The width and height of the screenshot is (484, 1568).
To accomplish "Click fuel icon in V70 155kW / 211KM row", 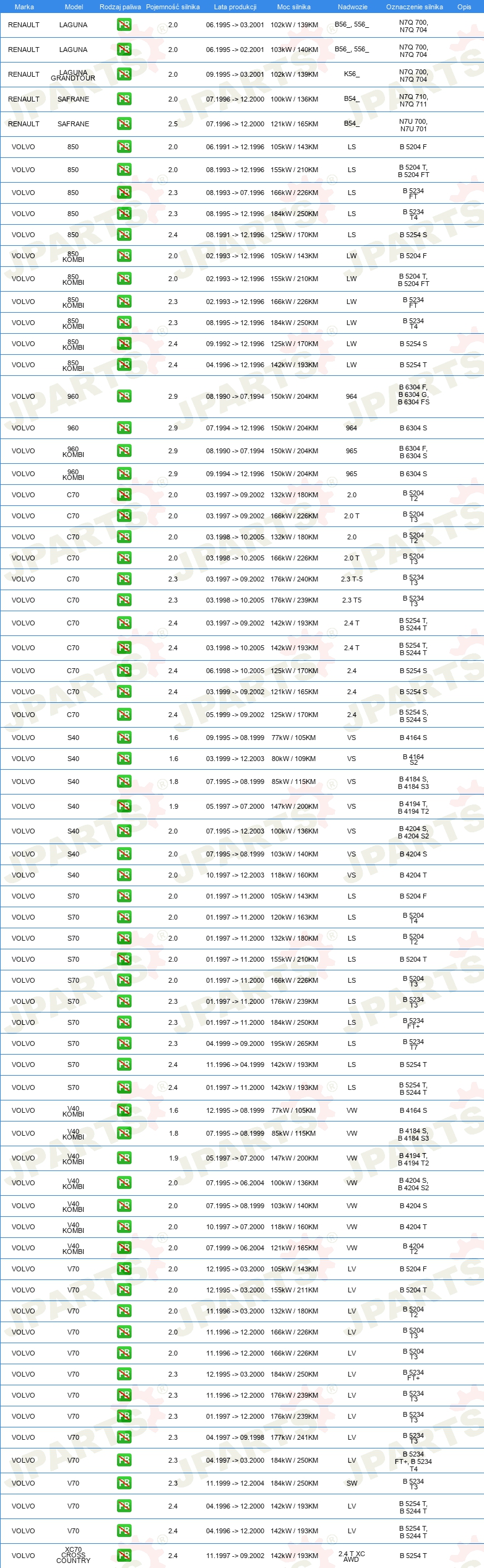I will pos(124,1290).
